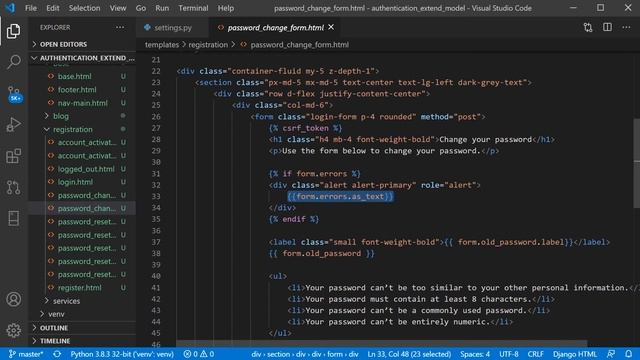Select the Python 3.8.3 interpreter status item

122,354
